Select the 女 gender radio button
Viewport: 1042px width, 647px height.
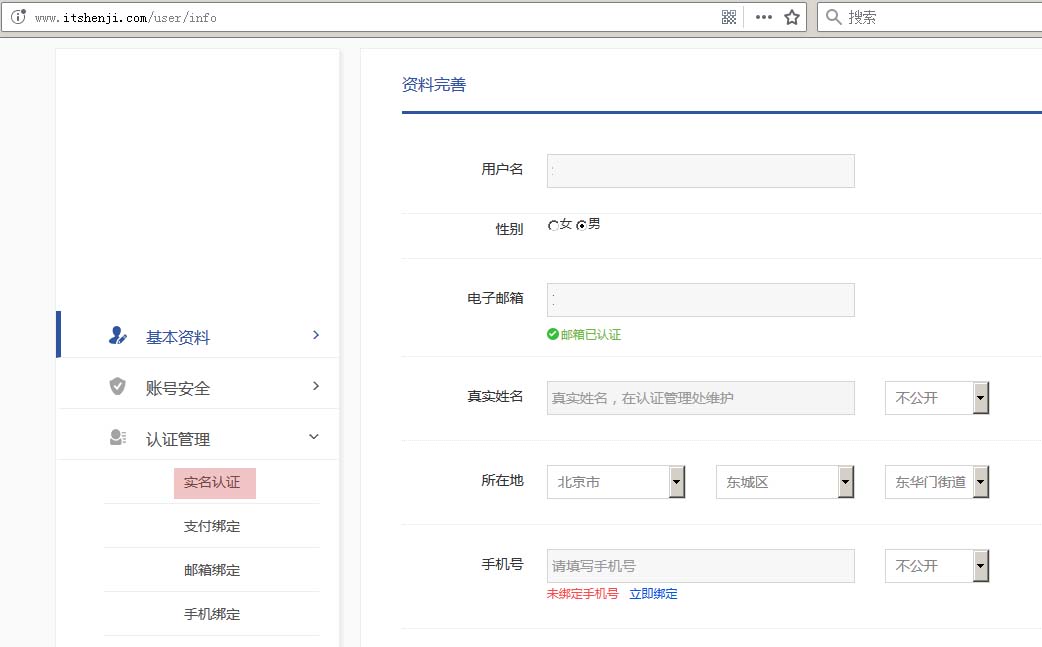pos(553,226)
